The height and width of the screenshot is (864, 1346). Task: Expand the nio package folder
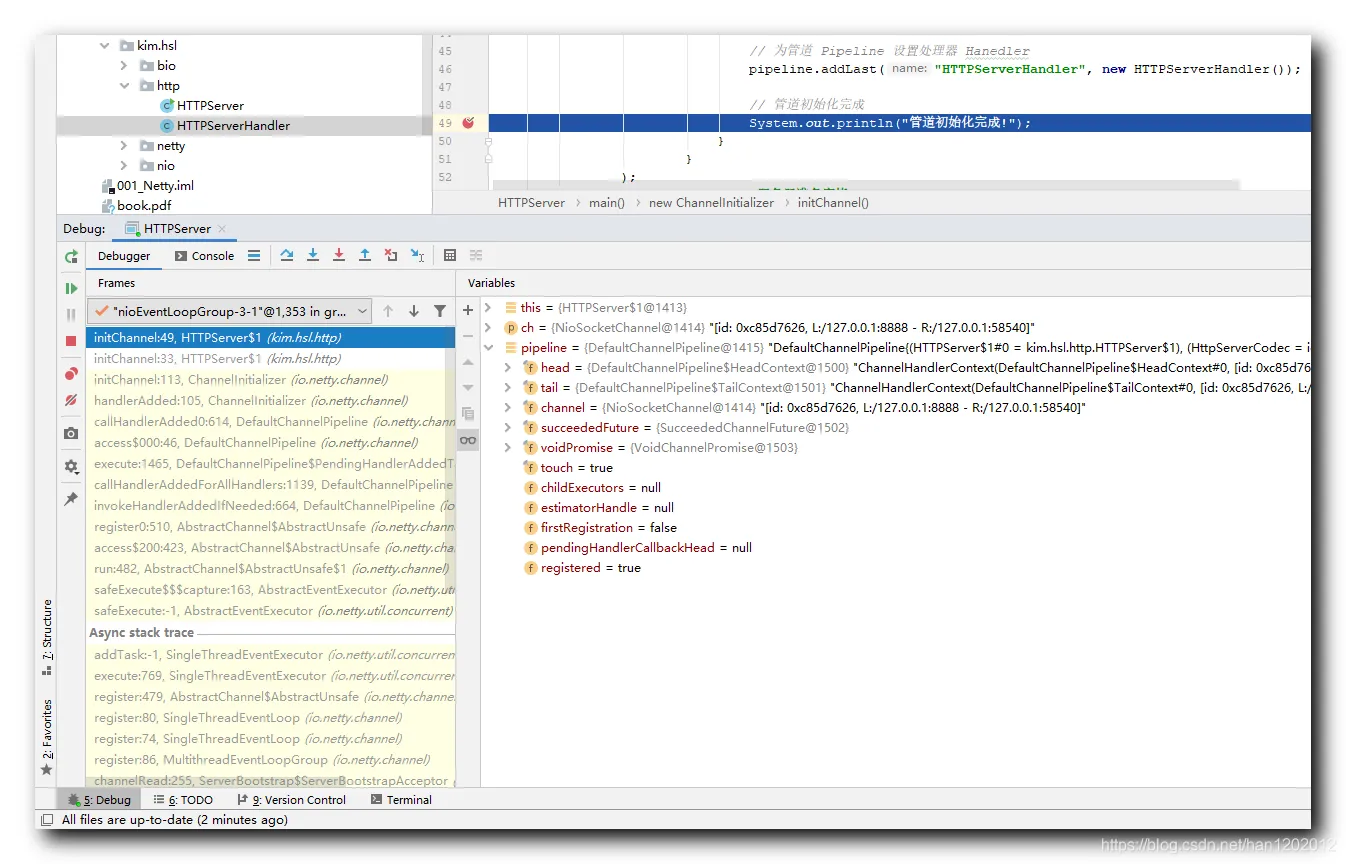(x=125, y=166)
